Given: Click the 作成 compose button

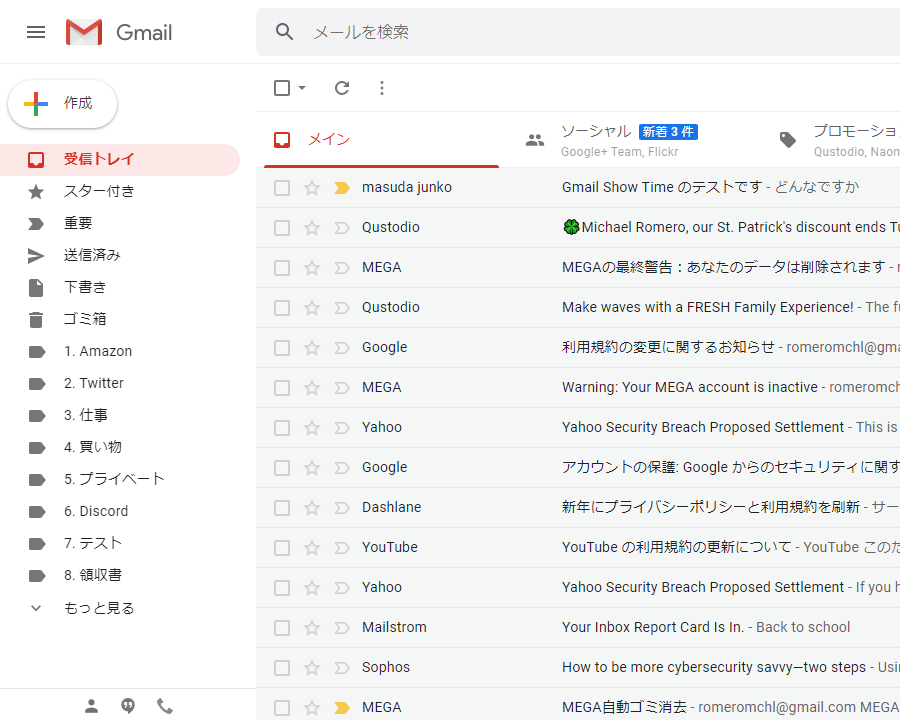Looking at the screenshot, I should coord(63,104).
